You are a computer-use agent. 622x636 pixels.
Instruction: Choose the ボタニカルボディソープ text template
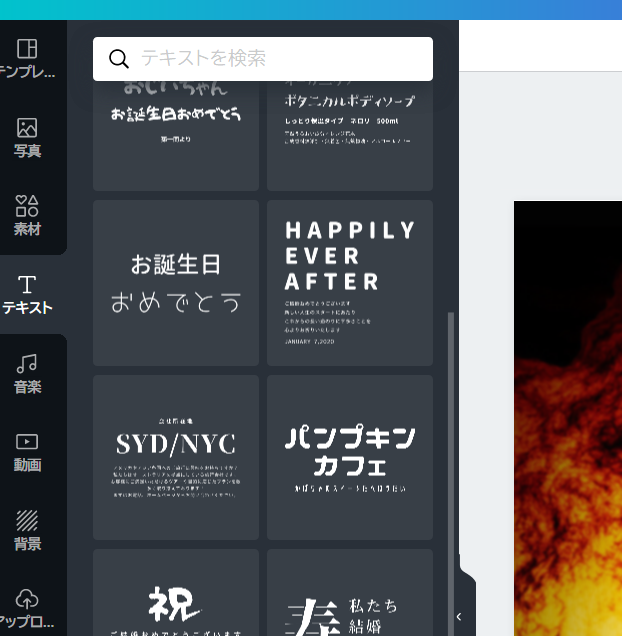pos(350,135)
